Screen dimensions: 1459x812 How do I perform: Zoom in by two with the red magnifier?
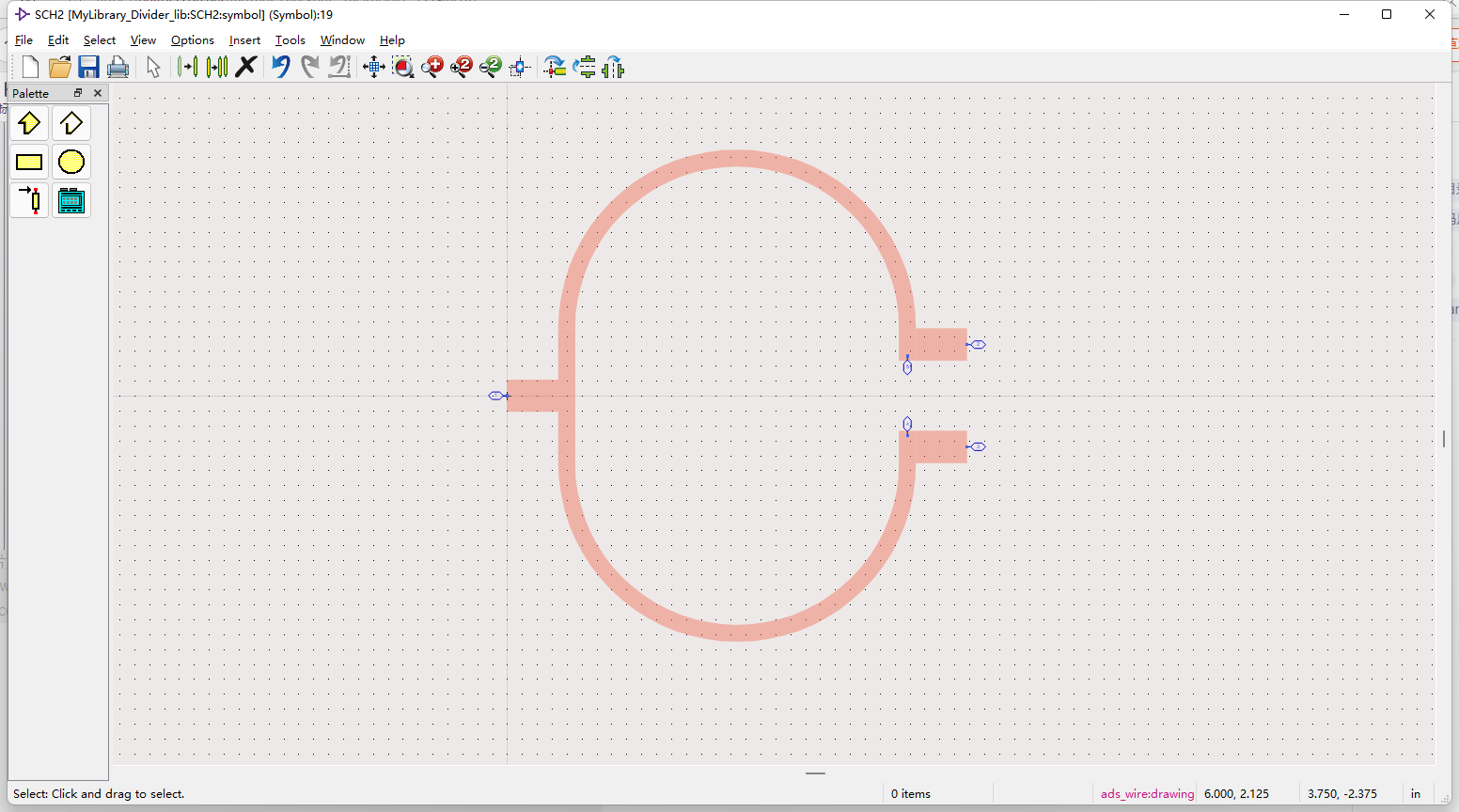pos(462,67)
